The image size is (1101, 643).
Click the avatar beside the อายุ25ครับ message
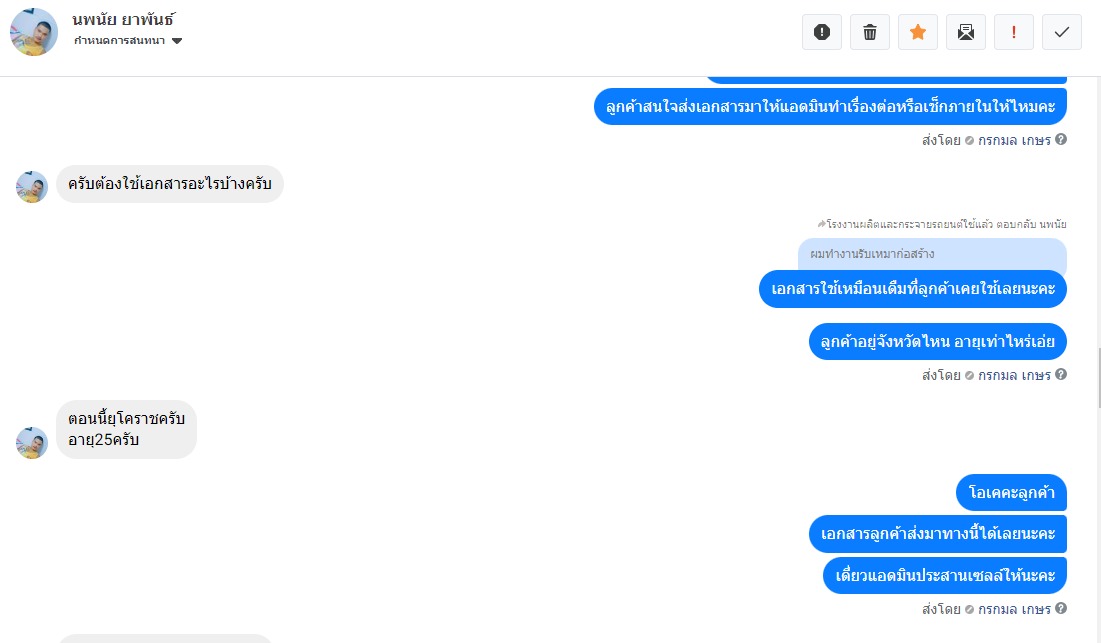click(32, 443)
